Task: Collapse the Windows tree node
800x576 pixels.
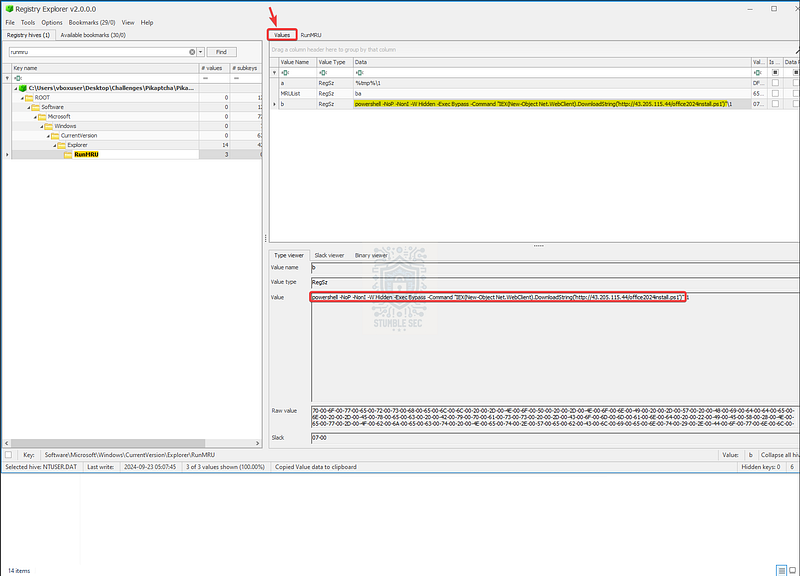Action: click(x=42, y=127)
